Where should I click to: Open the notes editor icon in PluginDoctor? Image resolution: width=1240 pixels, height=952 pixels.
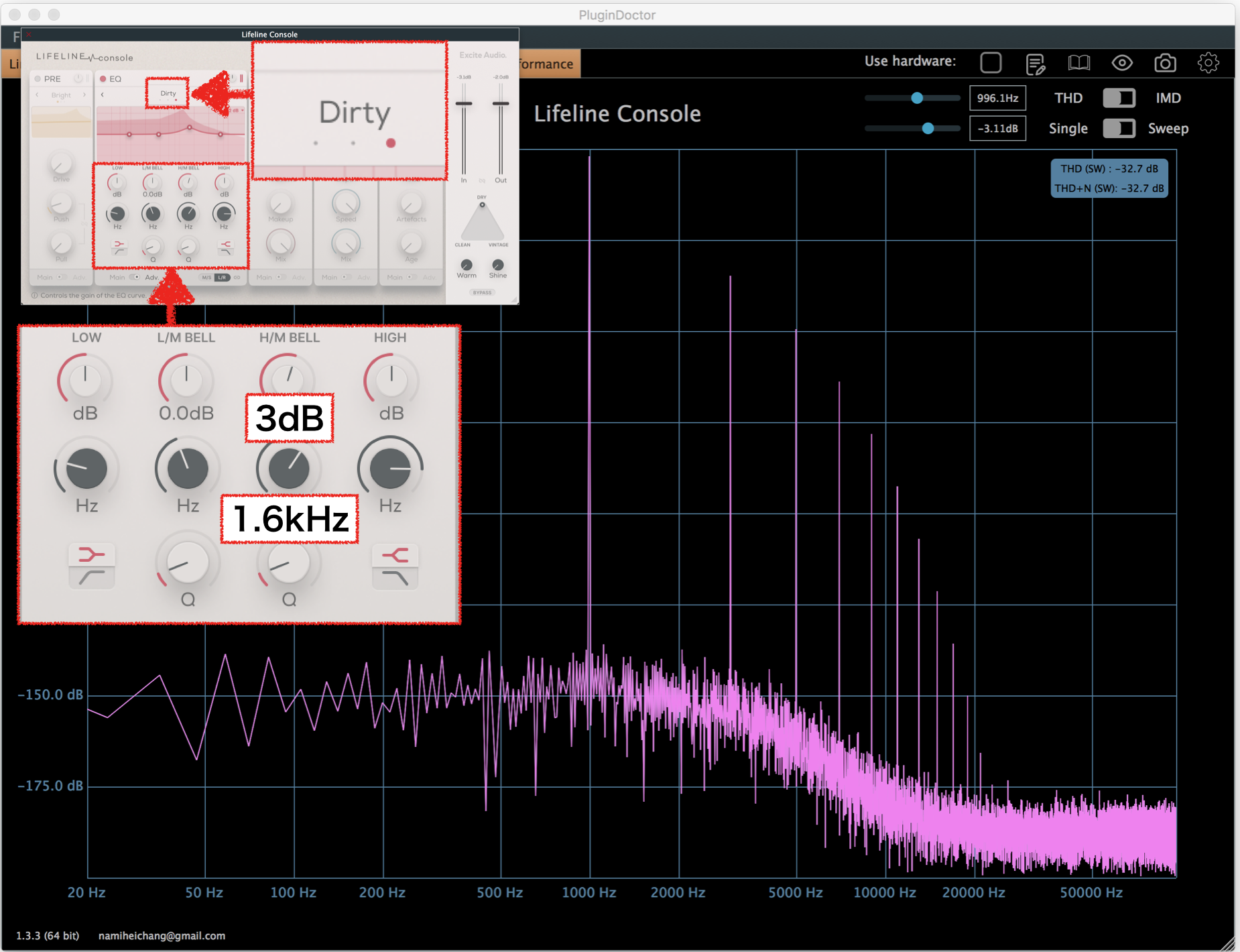(x=1035, y=64)
